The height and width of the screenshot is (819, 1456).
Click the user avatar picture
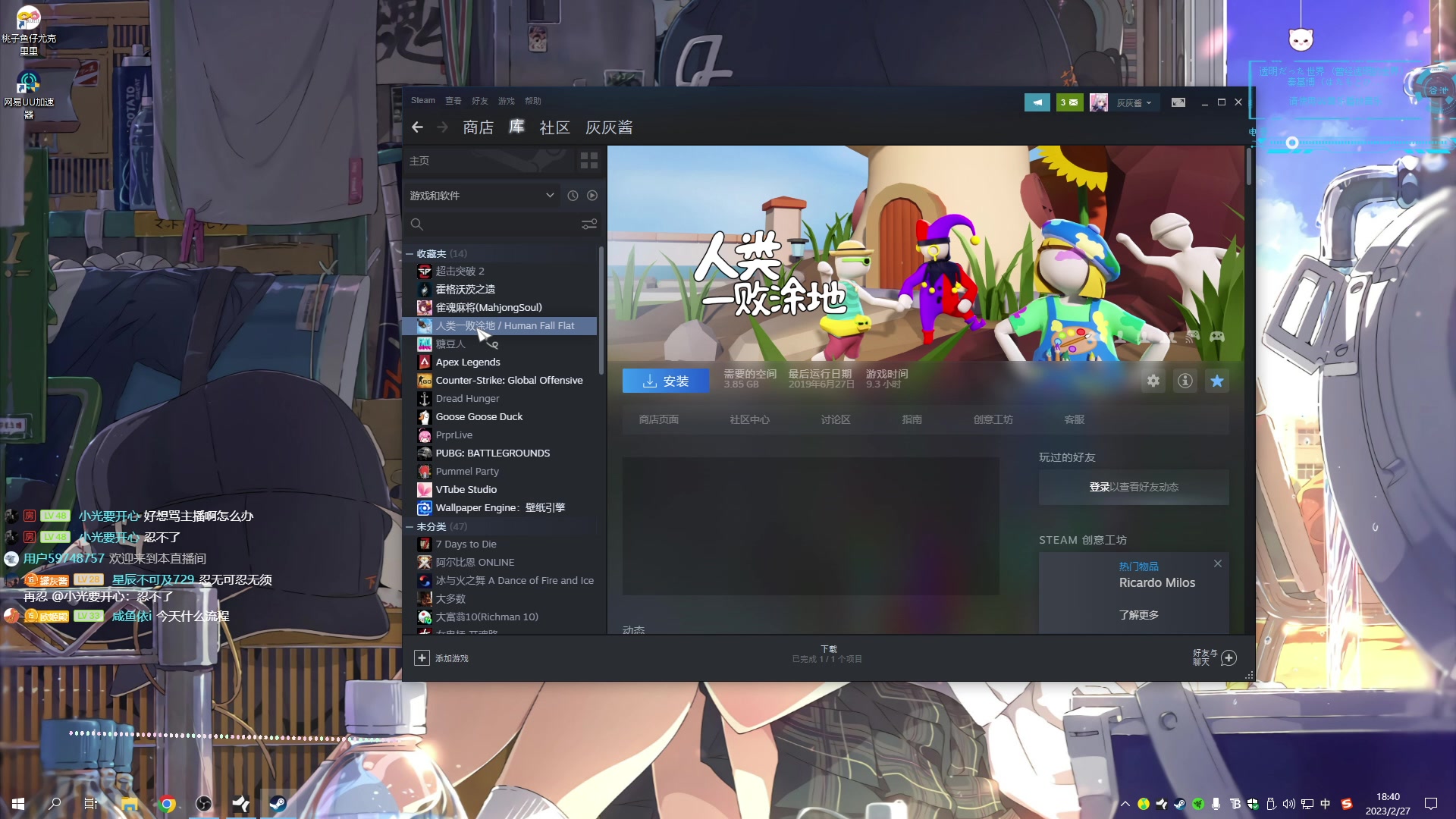point(1099,102)
